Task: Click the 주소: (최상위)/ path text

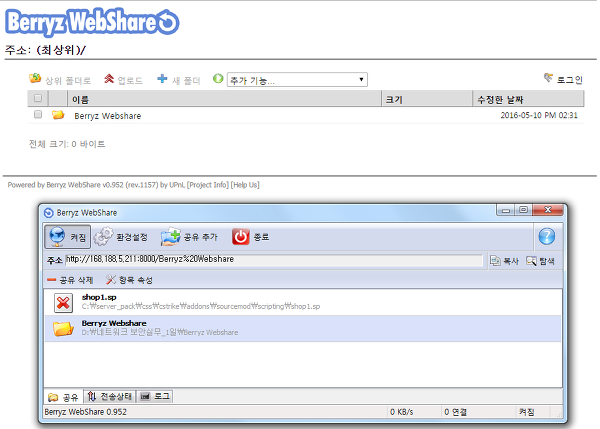Action: pos(45,50)
